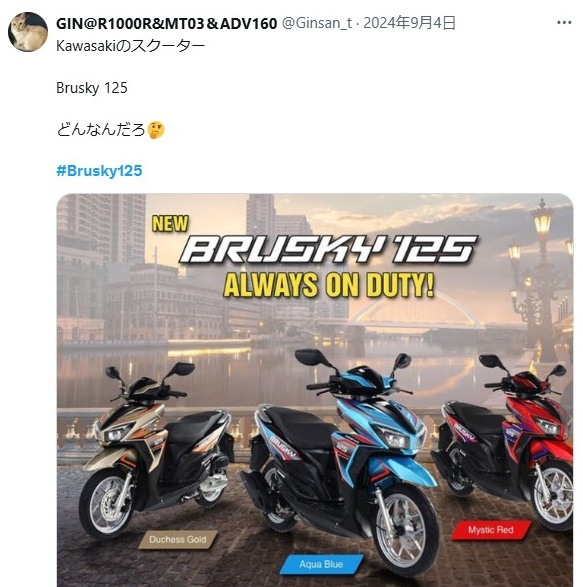The image size is (583, 587).
Task: Click the #Brusky125 hashtag link
Action: (99, 171)
